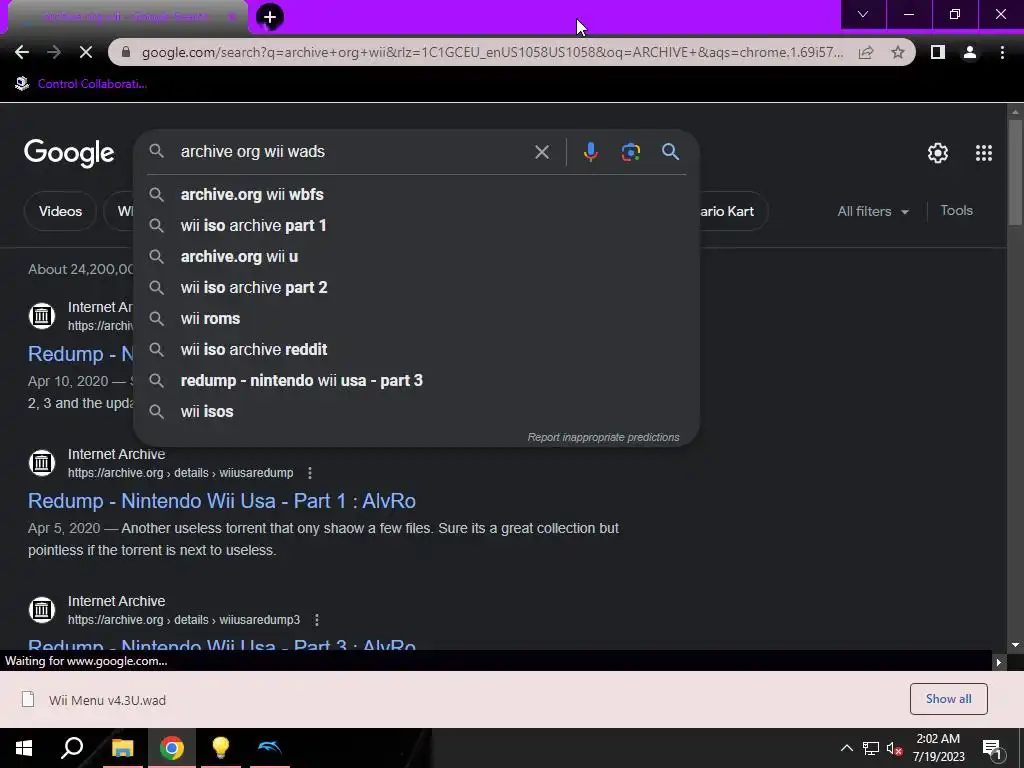This screenshot has width=1024, height=768.
Task: Unmute volume tray icon
Action: point(894,748)
